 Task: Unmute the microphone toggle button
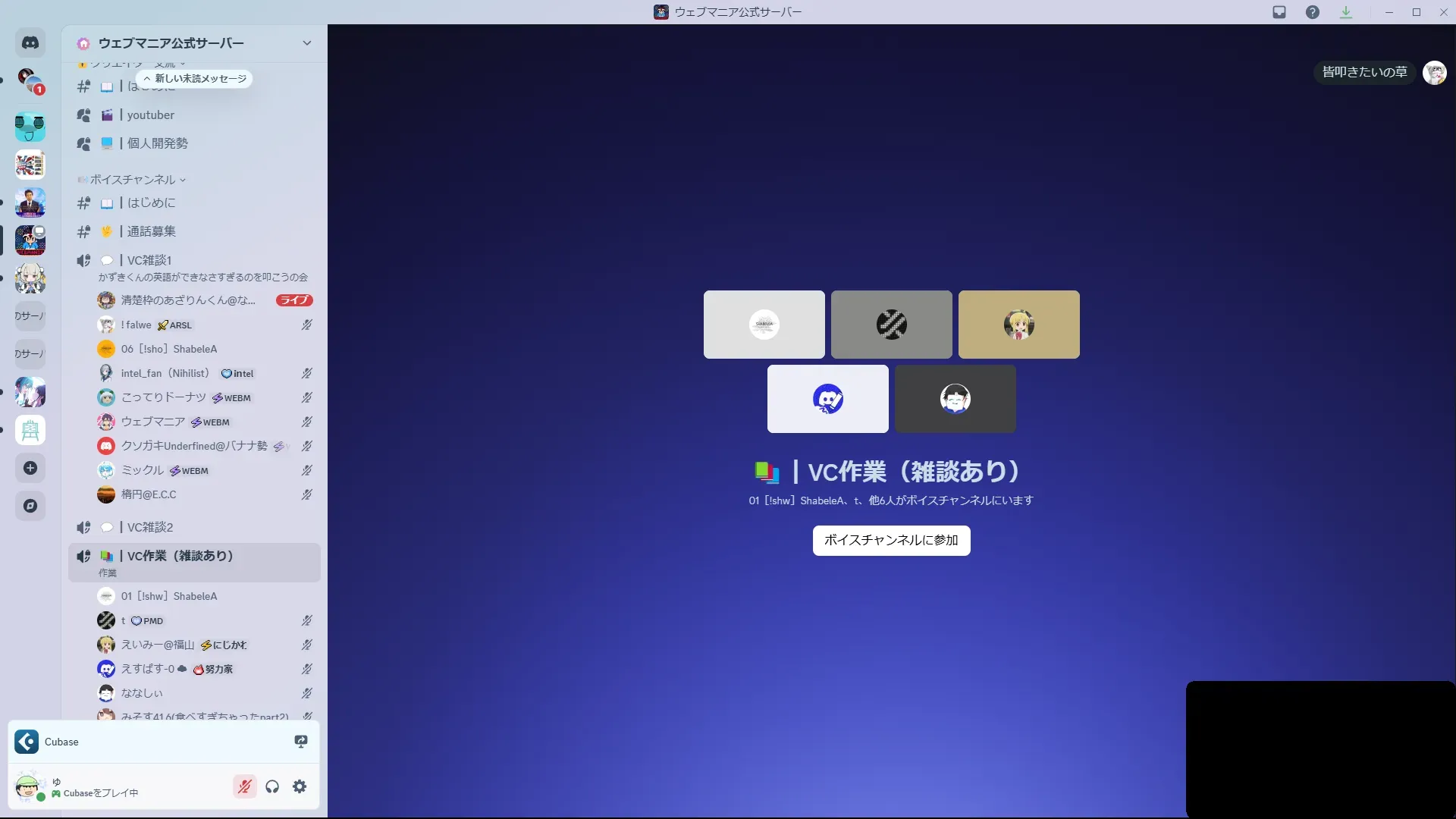(244, 786)
